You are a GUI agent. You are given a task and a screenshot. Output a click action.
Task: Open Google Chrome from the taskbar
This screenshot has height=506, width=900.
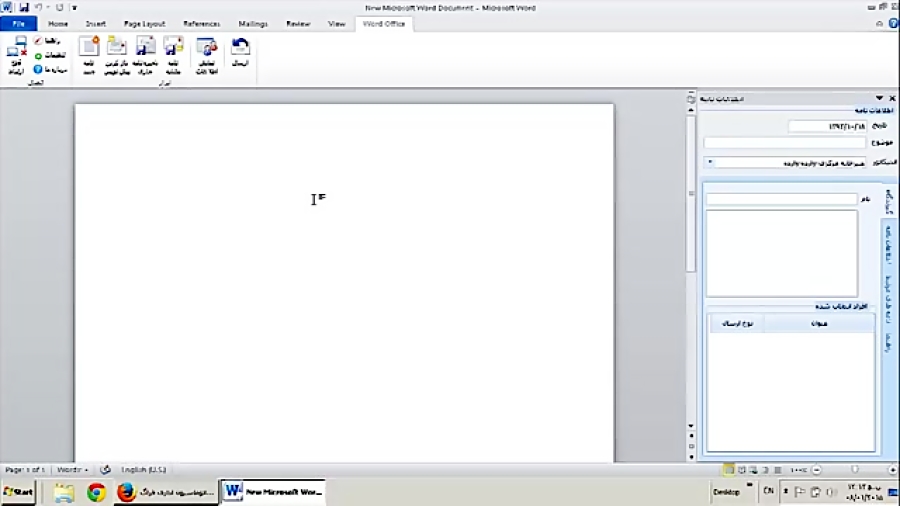(x=96, y=492)
